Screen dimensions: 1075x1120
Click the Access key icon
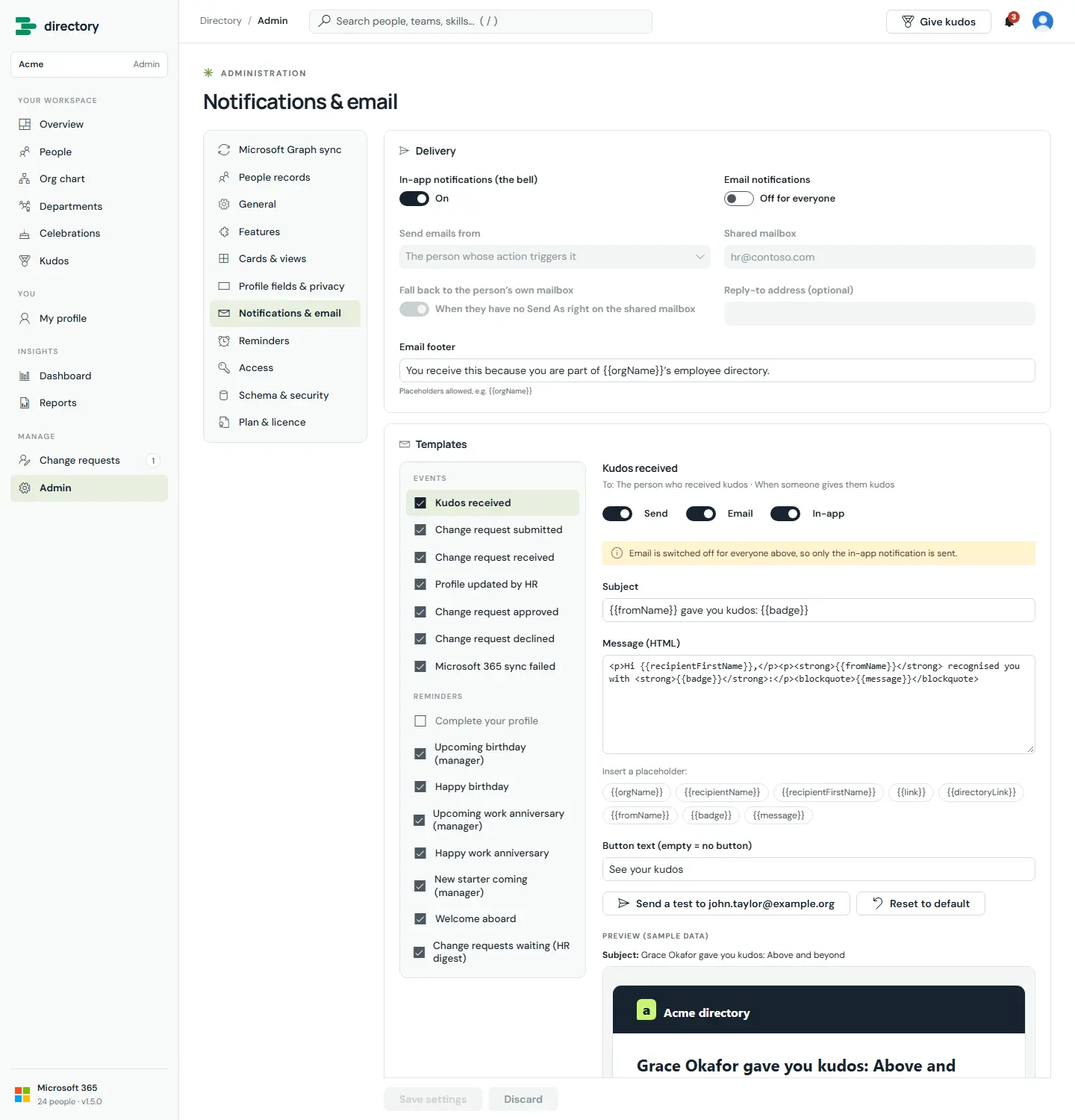pos(224,368)
